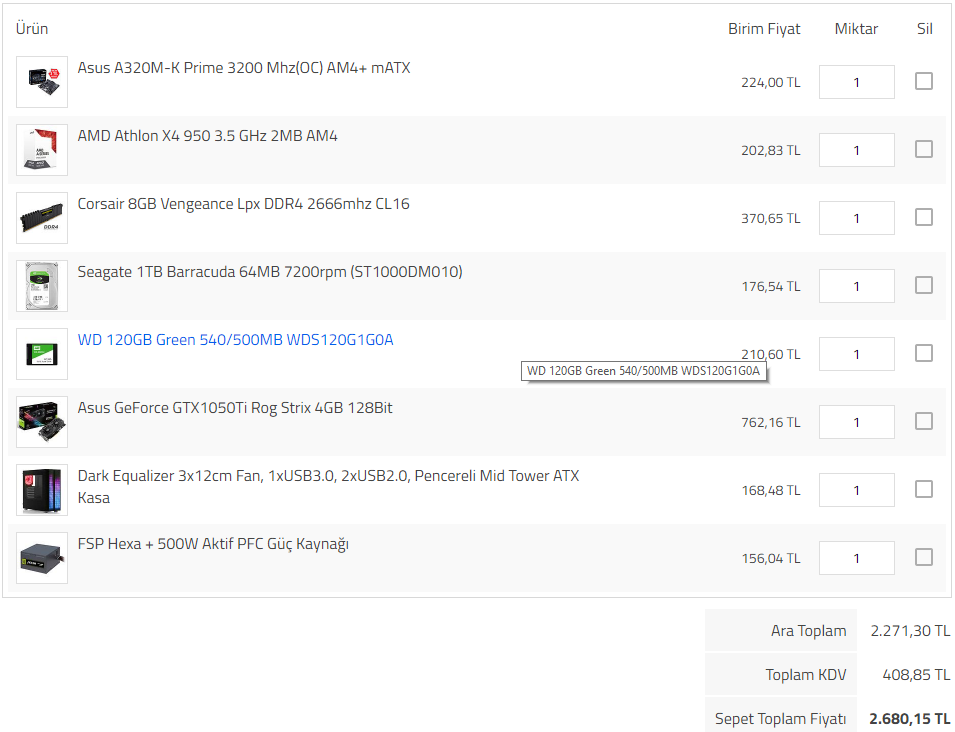The width and height of the screenshot is (955, 732).
Task: Open the Asus GeForce GTX1050Ti Rog Strix link
Action: pos(234,408)
